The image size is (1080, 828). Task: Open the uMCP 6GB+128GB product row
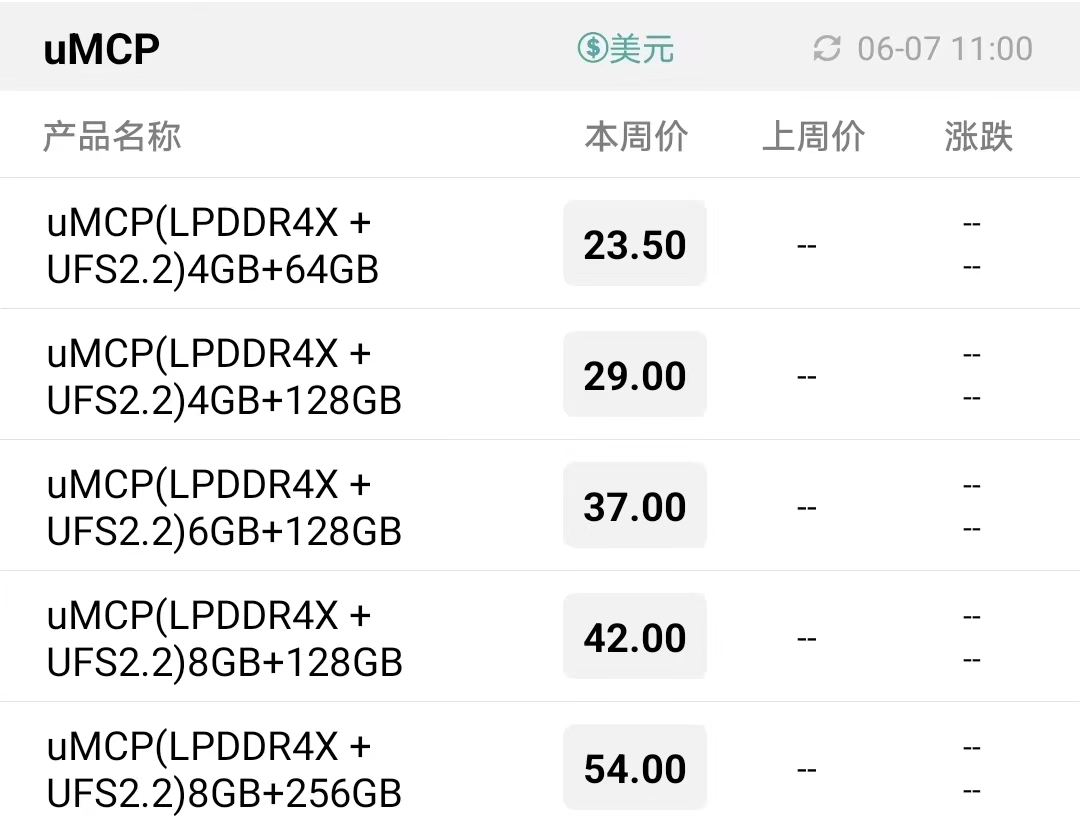click(x=540, y=506)
